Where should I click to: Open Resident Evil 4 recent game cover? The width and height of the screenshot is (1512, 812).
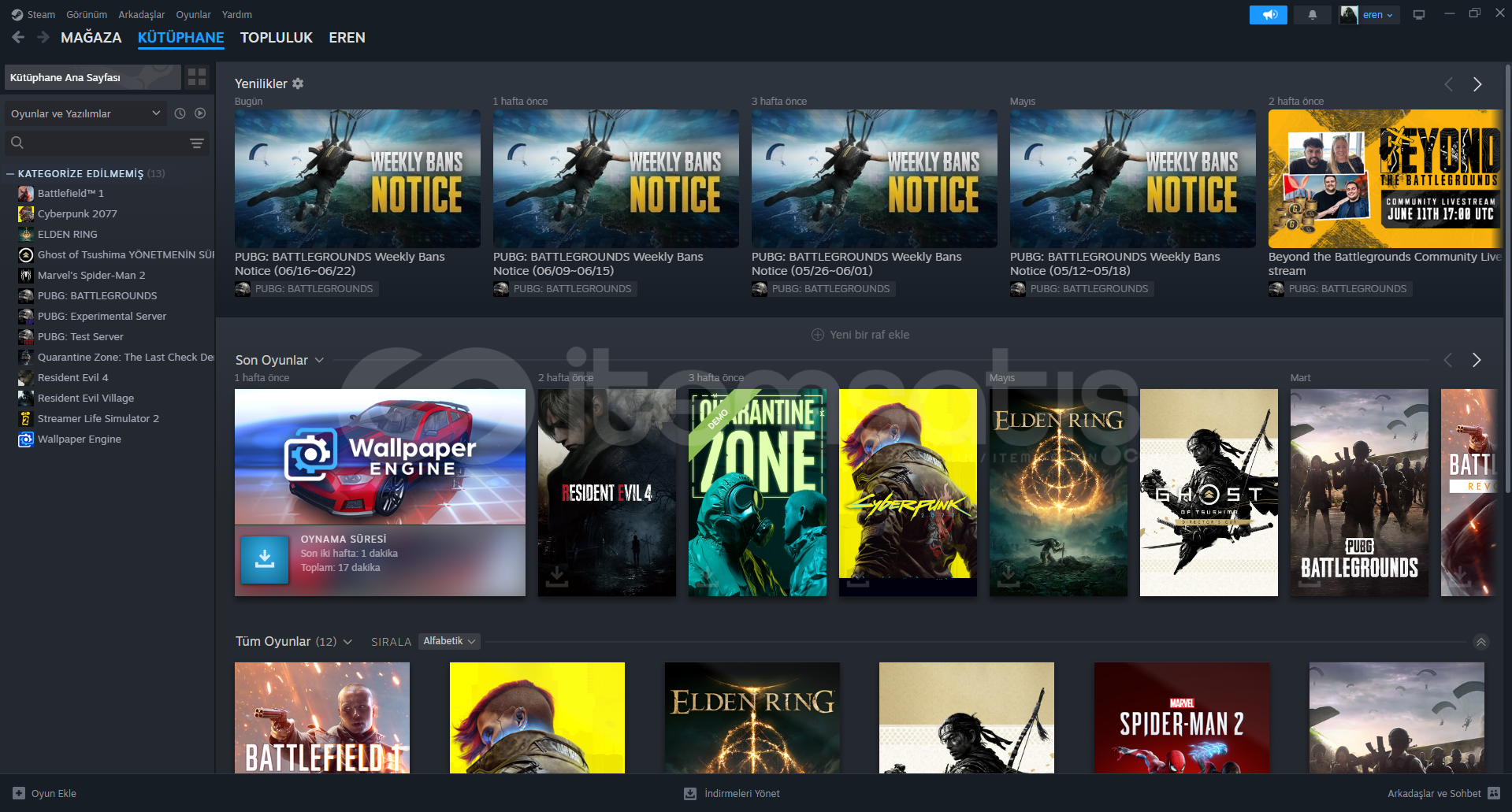point(607,492)
